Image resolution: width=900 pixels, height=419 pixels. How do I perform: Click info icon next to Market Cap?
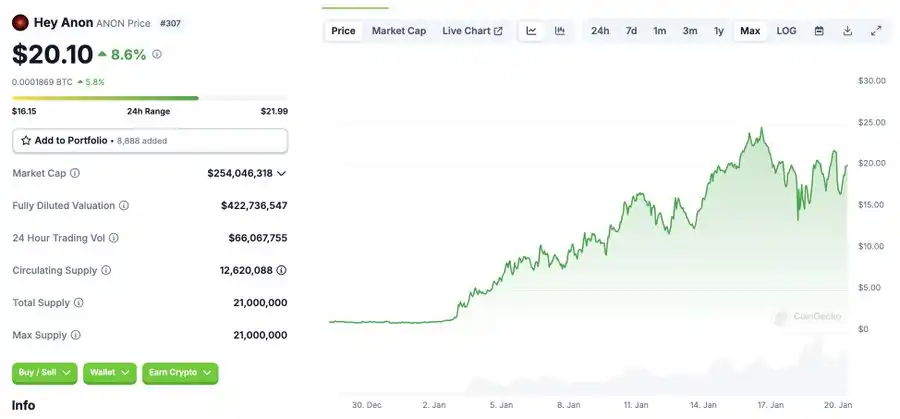tap(76, 173)
